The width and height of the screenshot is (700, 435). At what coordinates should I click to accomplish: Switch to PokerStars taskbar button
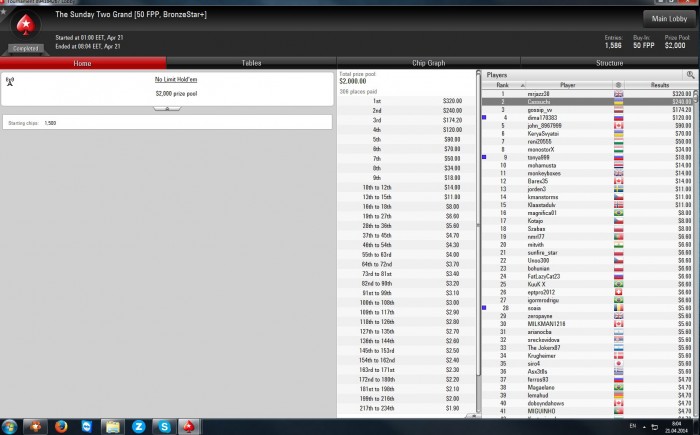tap(189, 427)
